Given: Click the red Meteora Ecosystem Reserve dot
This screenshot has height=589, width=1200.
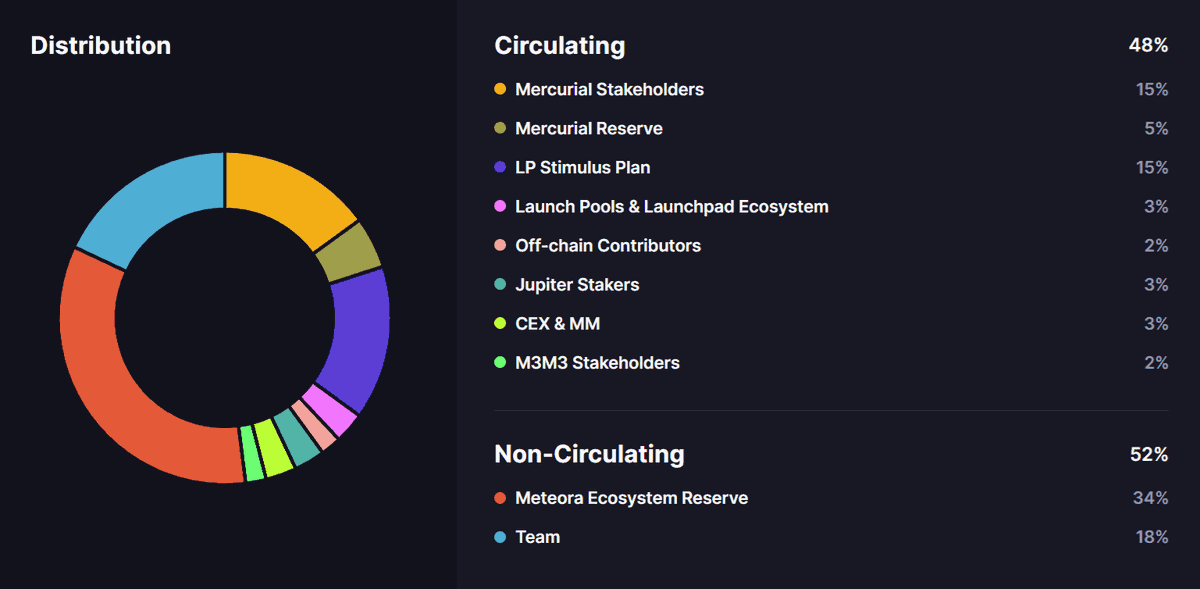Looking at the screenshot, I should click(x=500, y=498).
